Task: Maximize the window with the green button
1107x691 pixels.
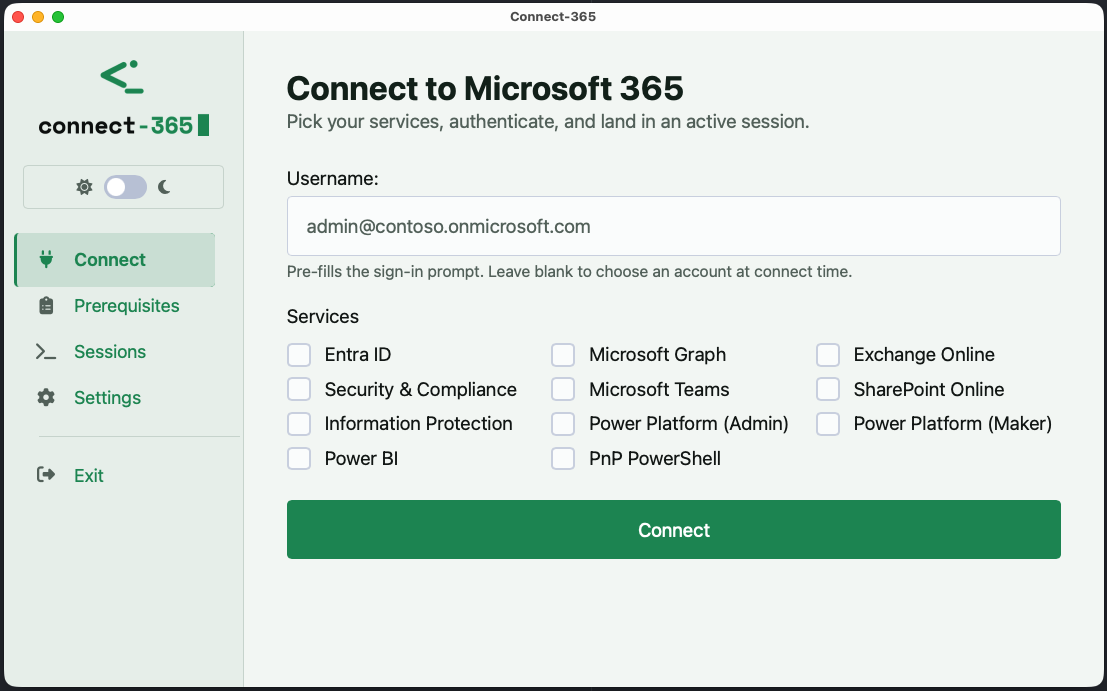Action: [x=58, y=17]
